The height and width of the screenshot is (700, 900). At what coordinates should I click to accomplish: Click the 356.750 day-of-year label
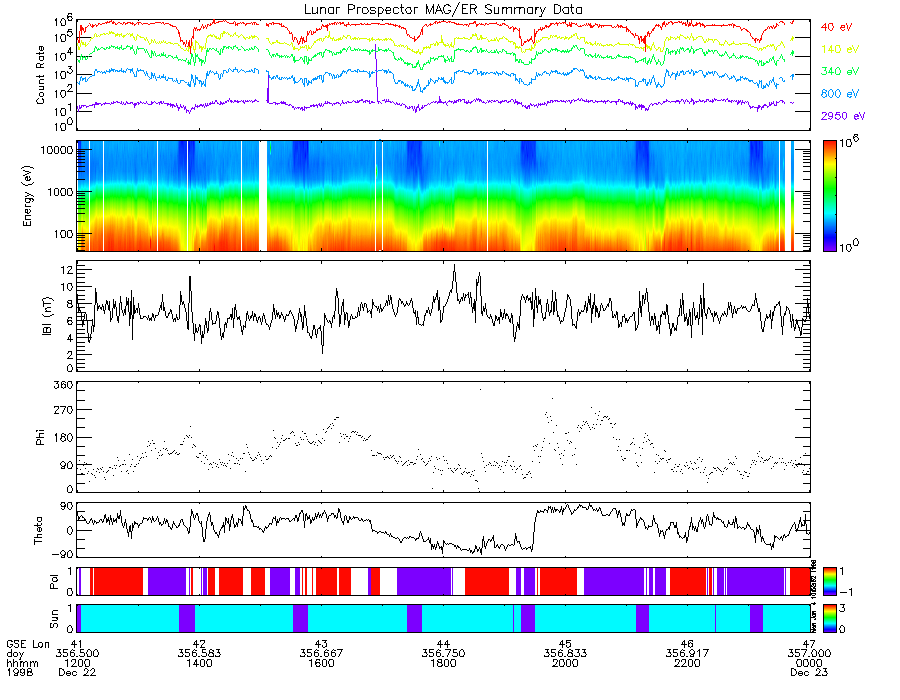click(x=443, y=654)
